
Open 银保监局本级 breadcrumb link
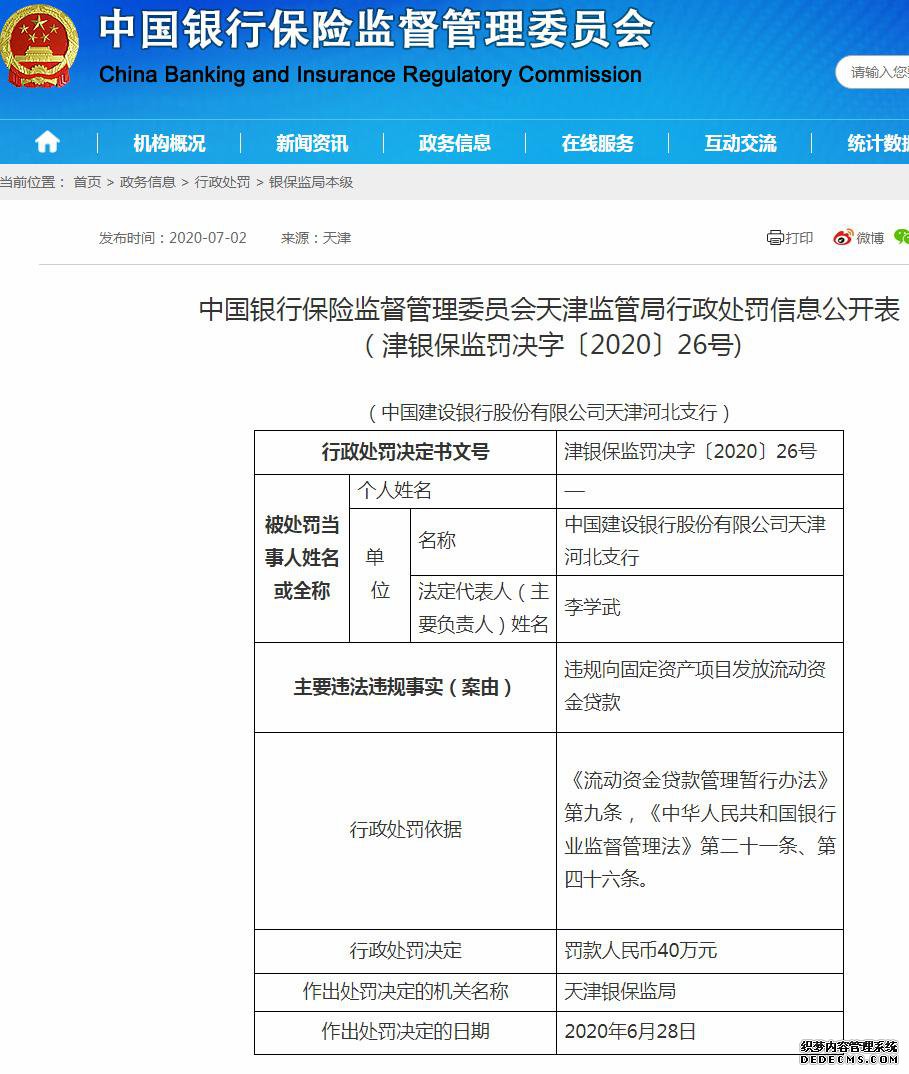click(x=311, y=182)
